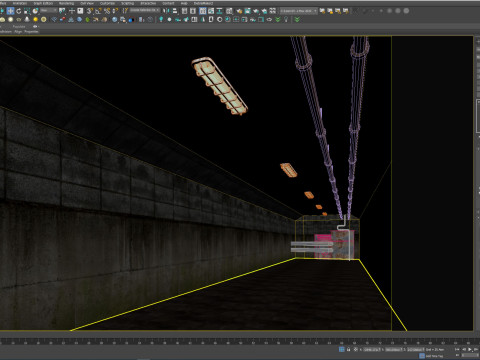480x360 pixels.
Task: Choose the Select and Place tool
Action: (35, 11)
